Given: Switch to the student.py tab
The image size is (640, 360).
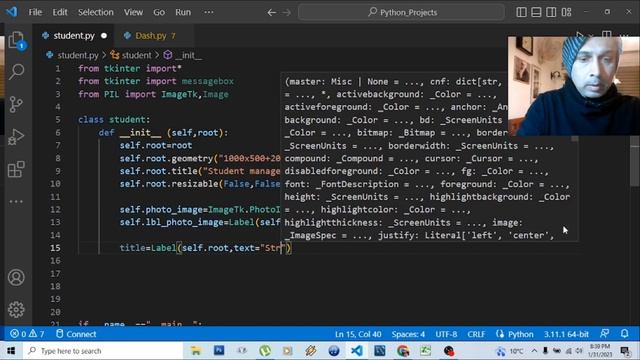Looking at the screenshot, I should tap(73, 36).
